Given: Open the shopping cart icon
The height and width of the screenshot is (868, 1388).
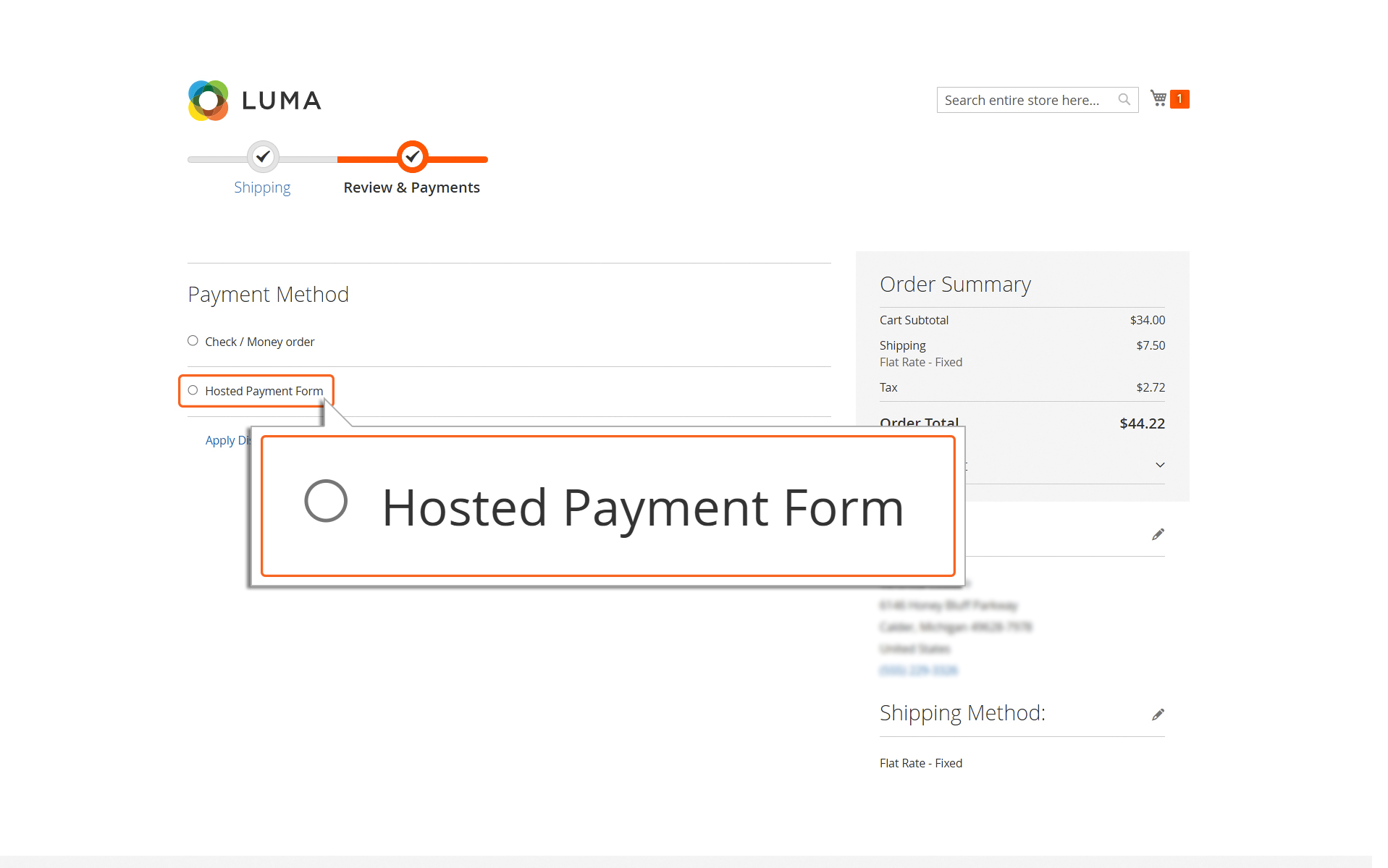Looking at the screenshot, I should click(x=1158, y=98).
